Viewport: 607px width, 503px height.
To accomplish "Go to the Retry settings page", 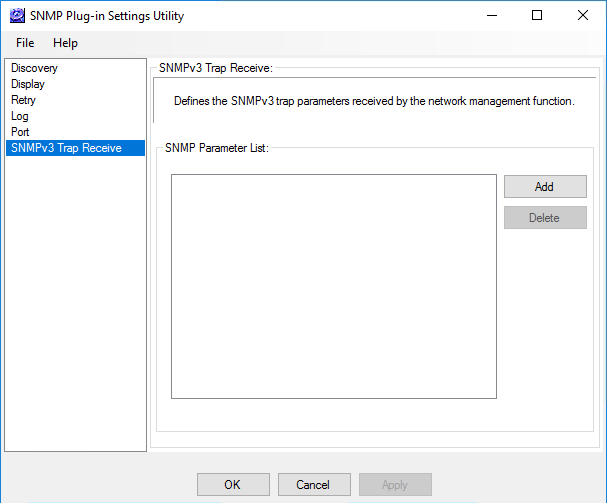I will coord(24,100).
